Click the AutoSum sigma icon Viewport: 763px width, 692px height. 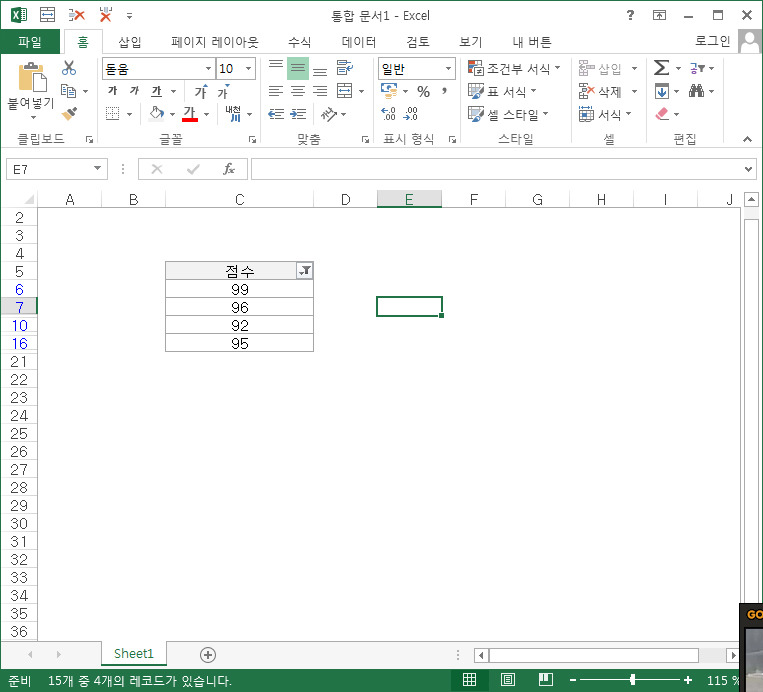661,68
